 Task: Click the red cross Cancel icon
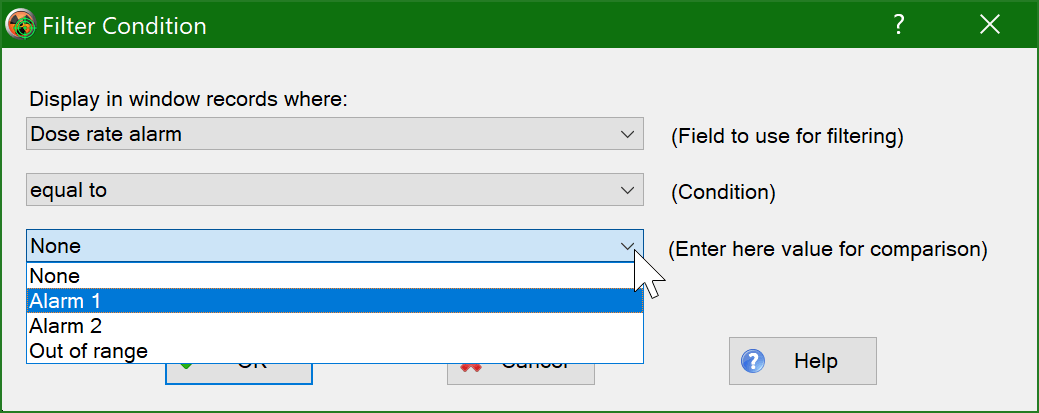coord(470,367)
